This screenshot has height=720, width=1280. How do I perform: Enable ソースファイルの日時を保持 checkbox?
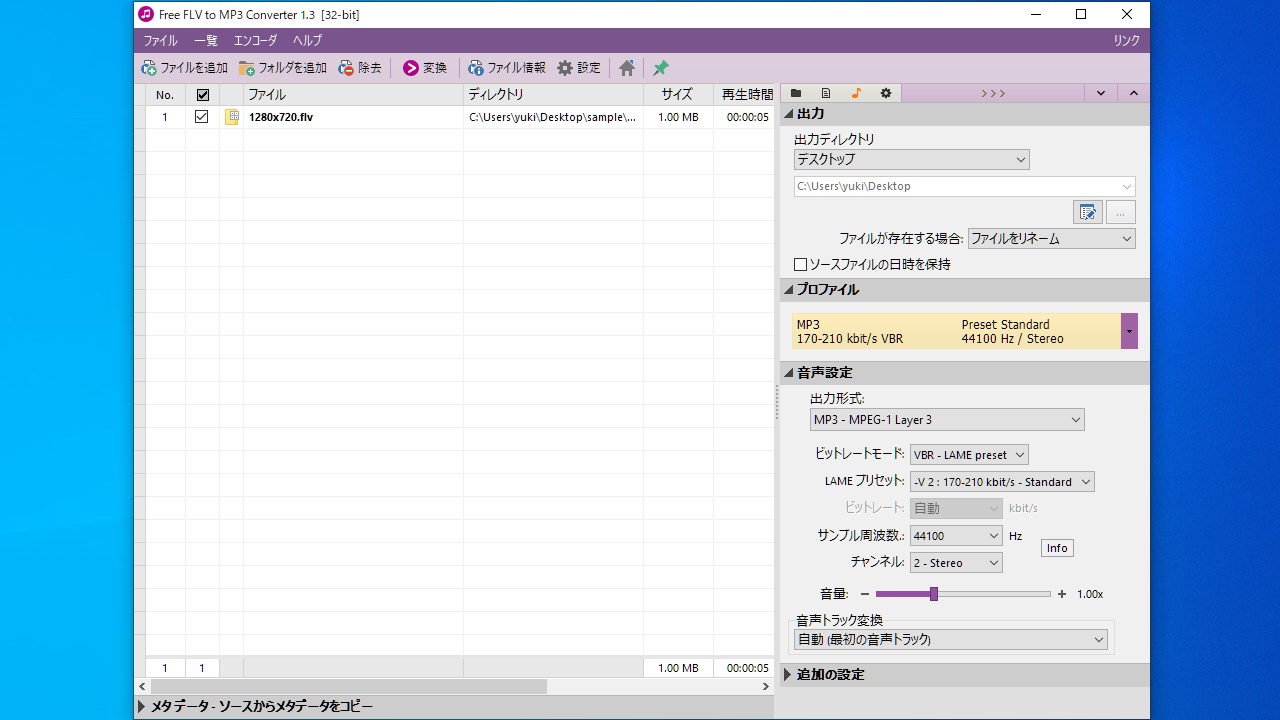(x=800, y=265)
